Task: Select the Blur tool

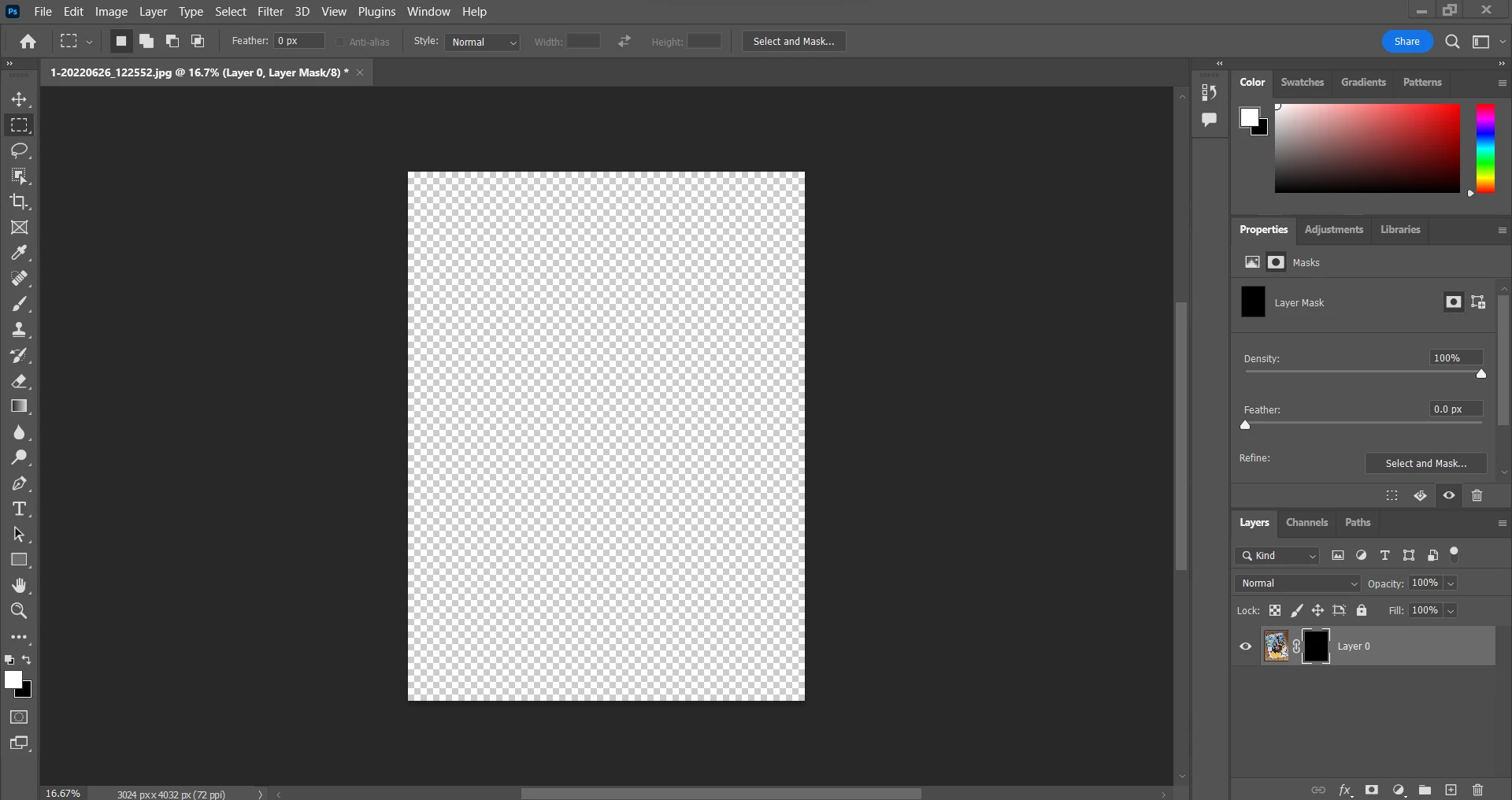Action: coord(20,432)
